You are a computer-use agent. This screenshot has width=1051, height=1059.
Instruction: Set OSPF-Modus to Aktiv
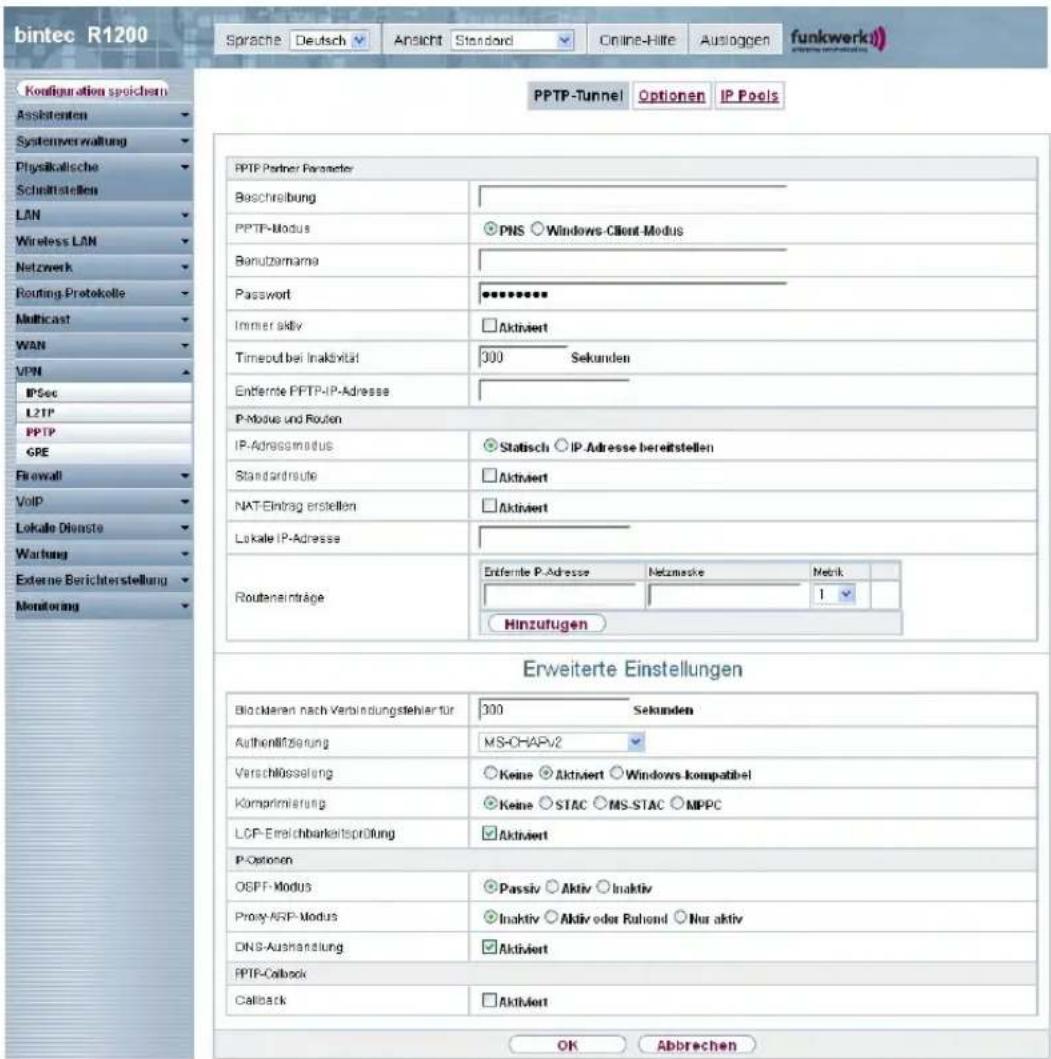[553, 887]
